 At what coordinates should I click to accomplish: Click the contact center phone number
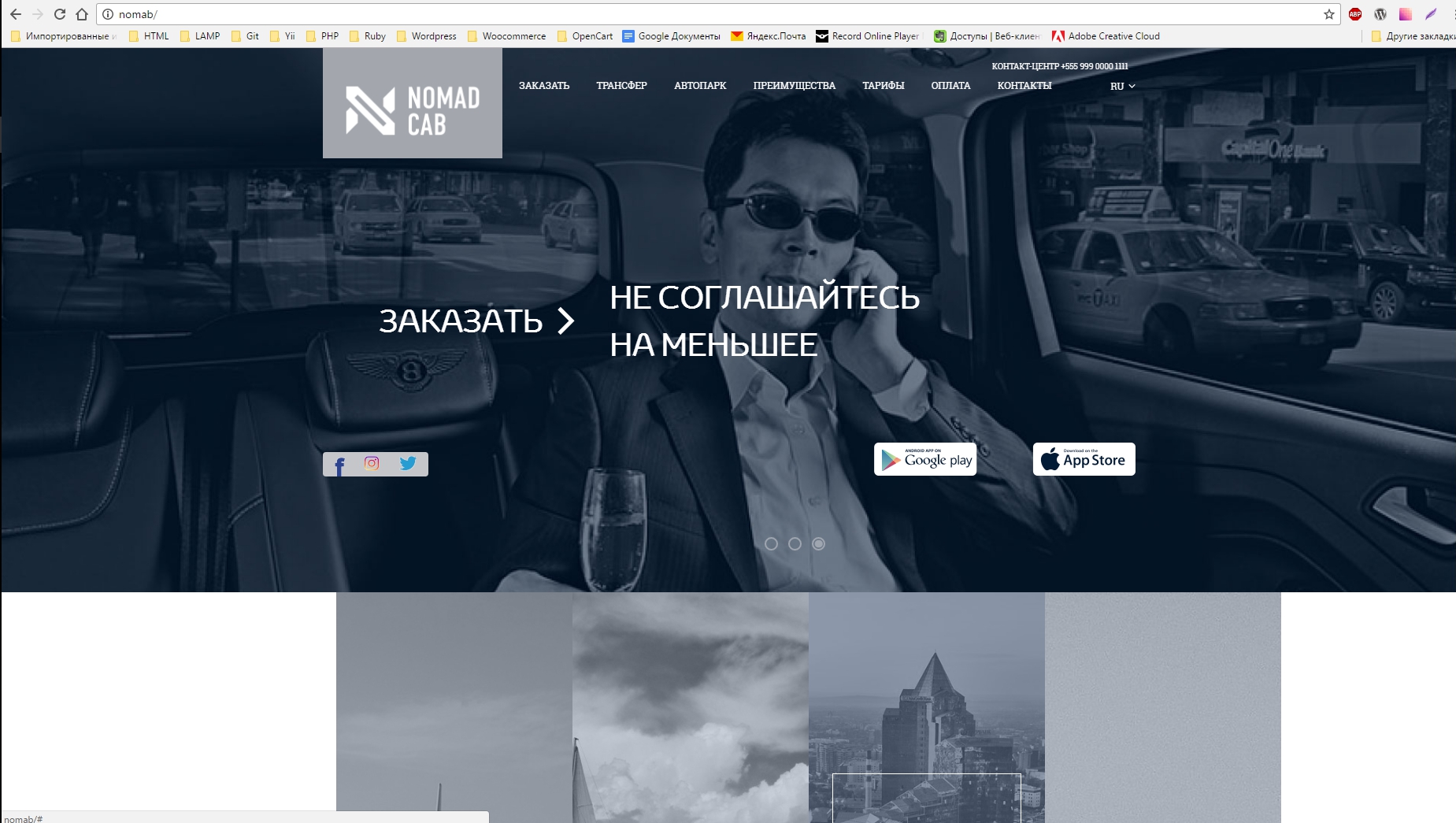click(x=1095, y=66)
